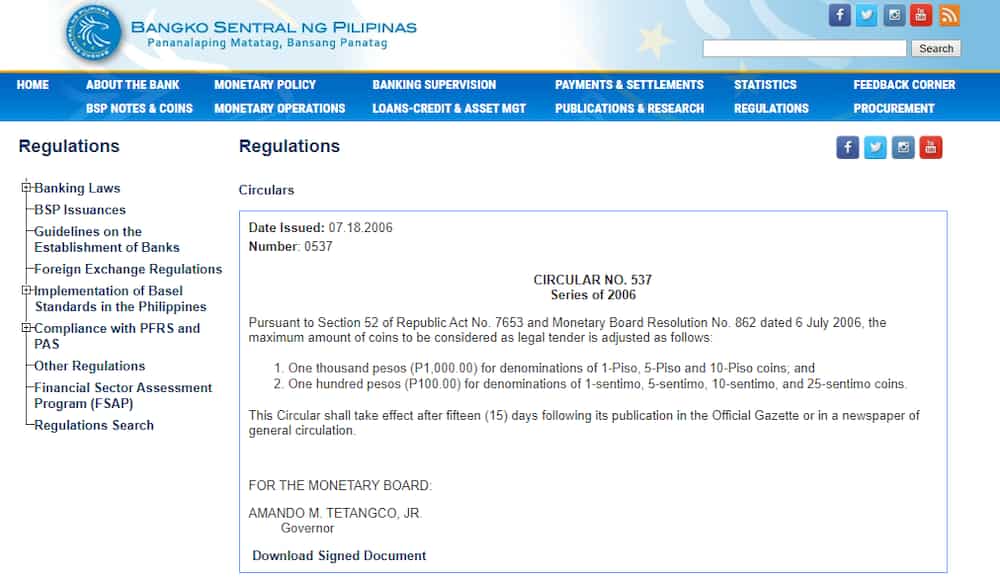Expand the Banking Laws tree node

26,188
